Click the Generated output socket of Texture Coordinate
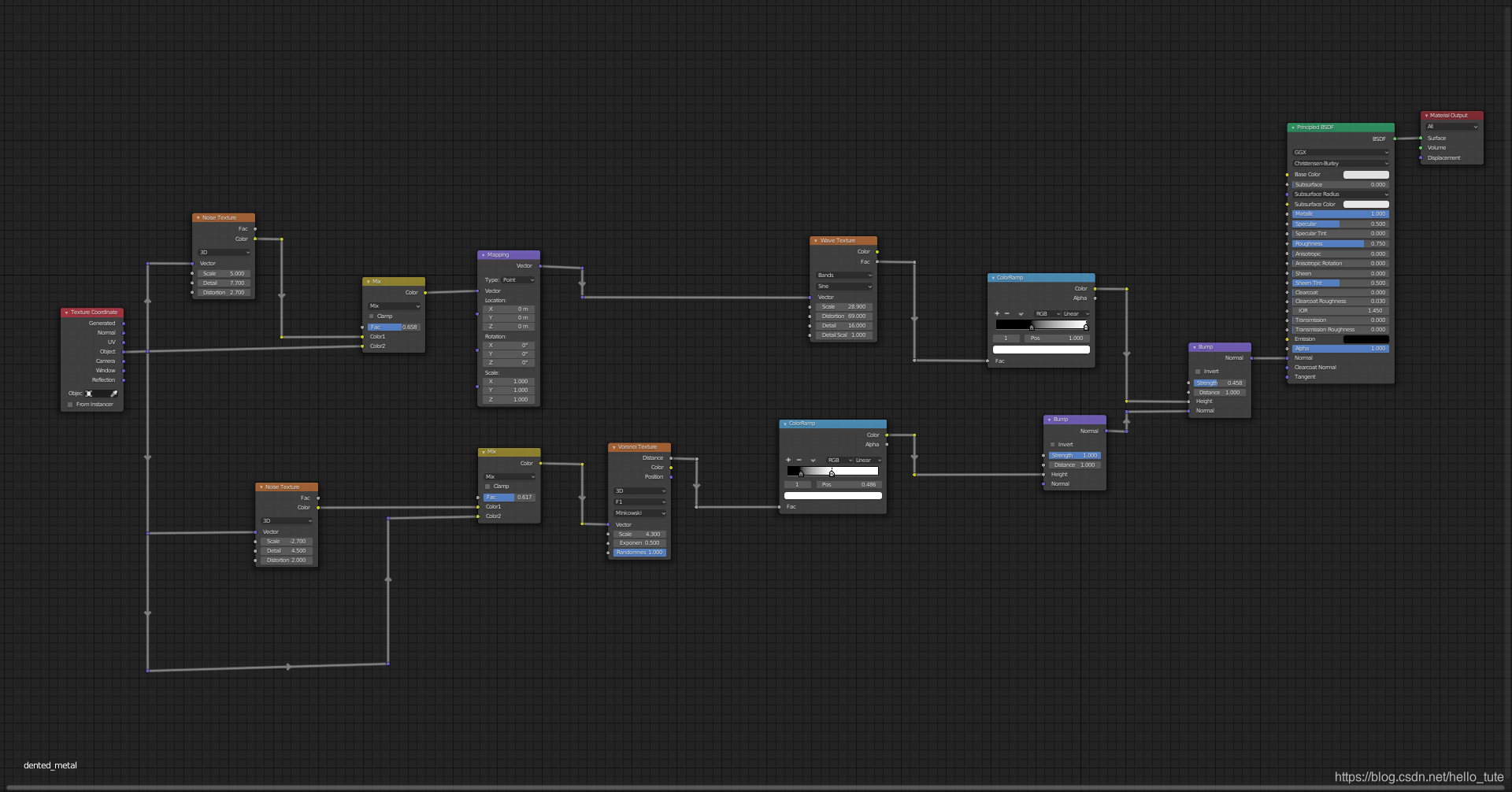 [124, 324]
